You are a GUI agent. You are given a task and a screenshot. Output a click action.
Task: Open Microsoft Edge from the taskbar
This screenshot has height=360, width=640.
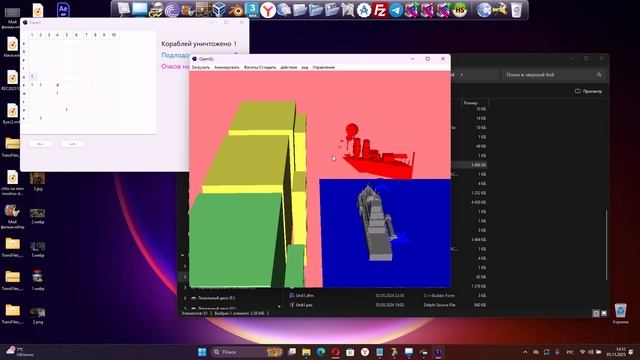pyautogui.click(x=321, y=352)
